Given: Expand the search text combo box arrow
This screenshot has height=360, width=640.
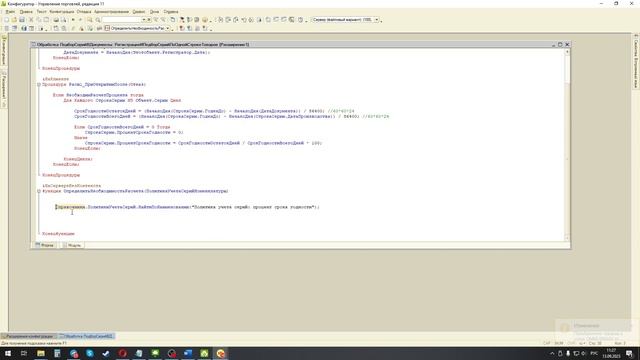Looking at the screenshot, I should pyautogui.click(x=144, y=20).
